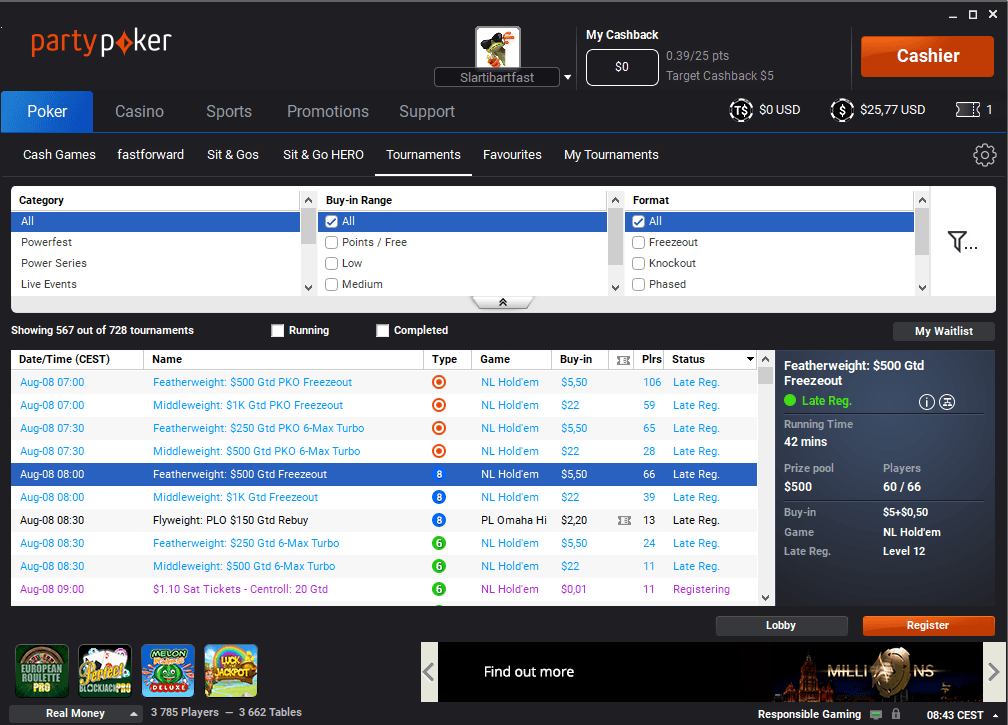The image size is (1008, 725).
Task: Click the 8-max type icon for Middleweight $1K Gtd Freezeout
Action: (x=439, y=497)
